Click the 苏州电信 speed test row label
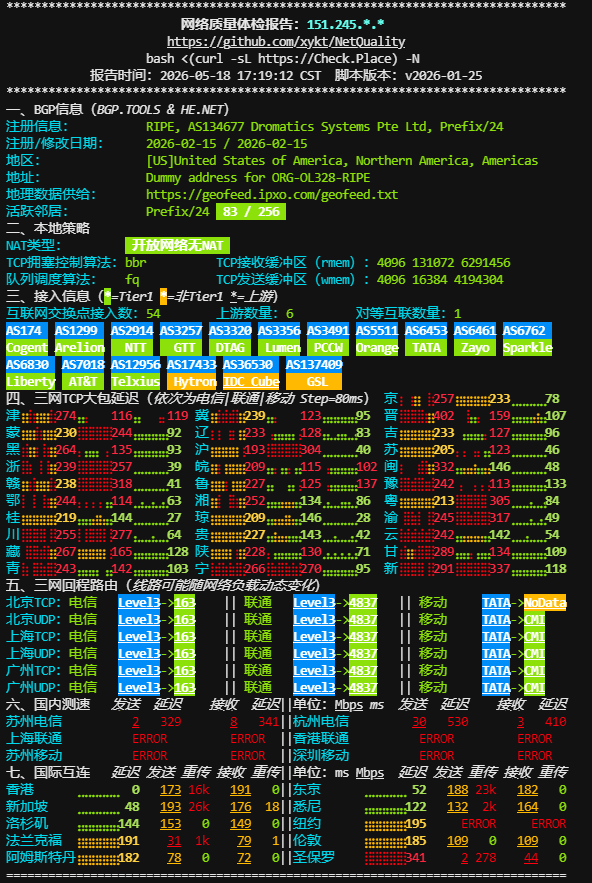Viewport: 592px width, 883px height. click(x=34, y=721)
